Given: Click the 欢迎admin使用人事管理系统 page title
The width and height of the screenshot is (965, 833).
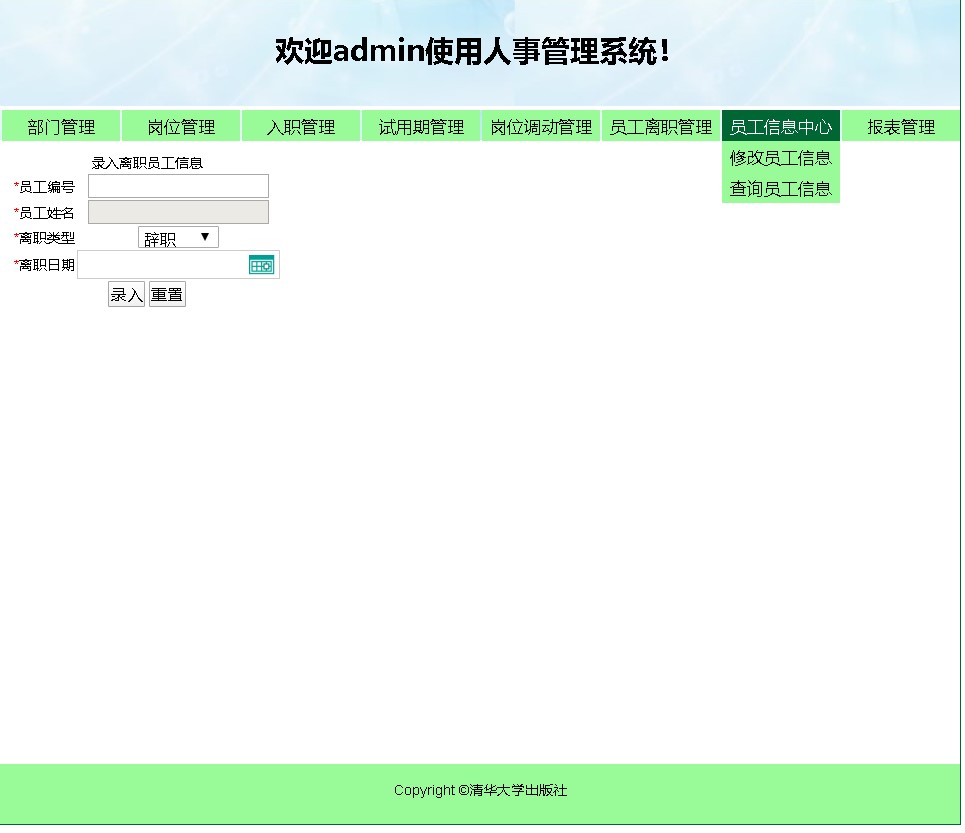Looking at the screenshot, I should (472, 51).
